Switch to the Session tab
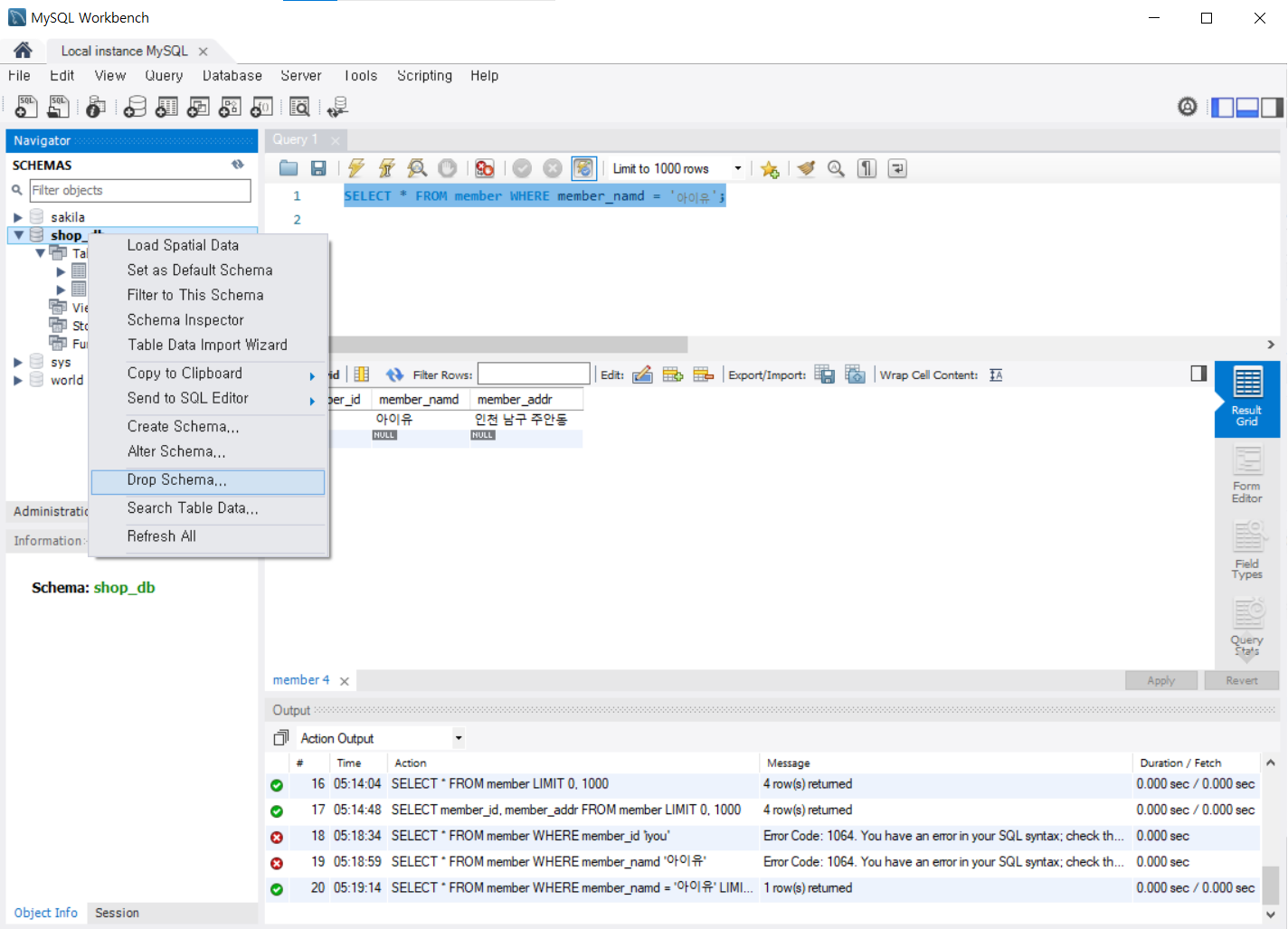 point(118,913)
